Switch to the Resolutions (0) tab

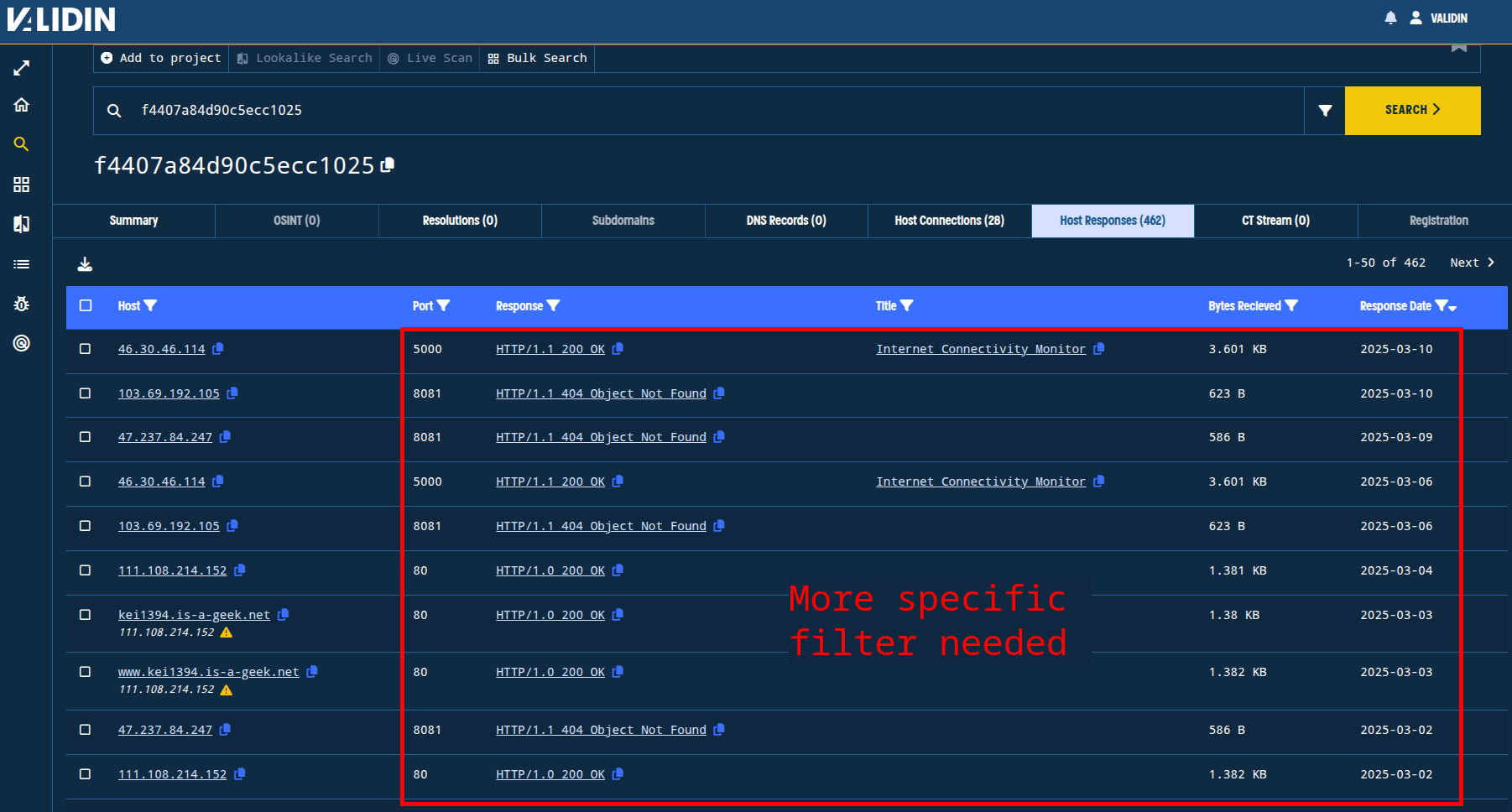click(x=460, y=221)
